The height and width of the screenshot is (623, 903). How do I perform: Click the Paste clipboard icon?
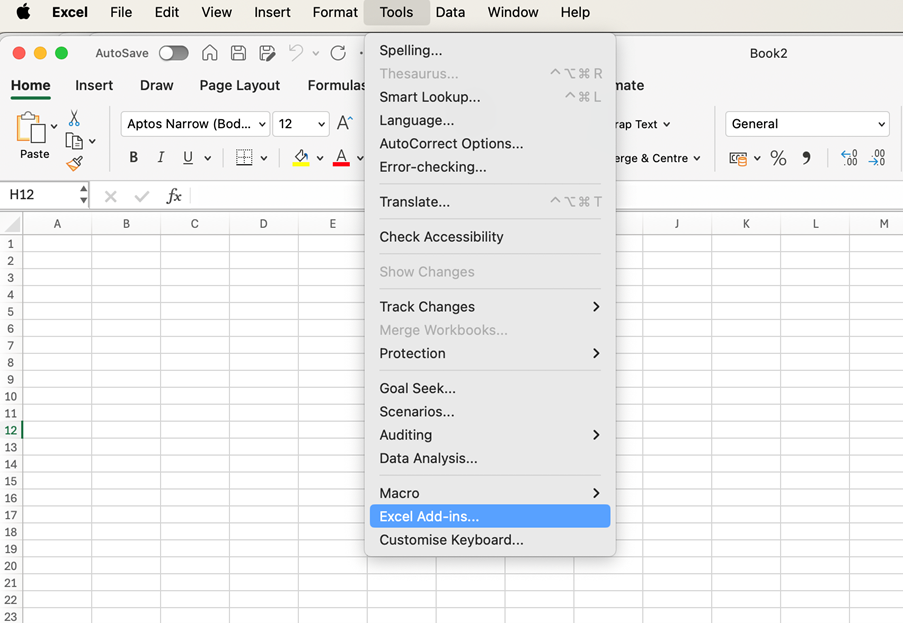pos(32,130)
